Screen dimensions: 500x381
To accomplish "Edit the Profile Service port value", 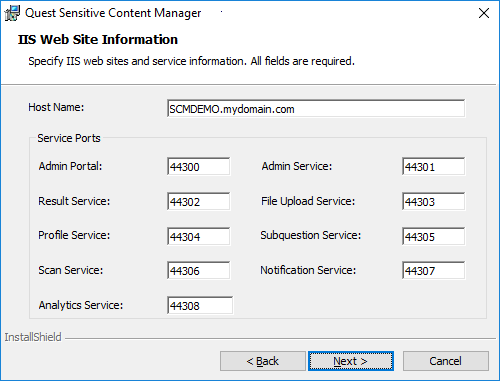I will pyautogui.click(x=199, y=236).
